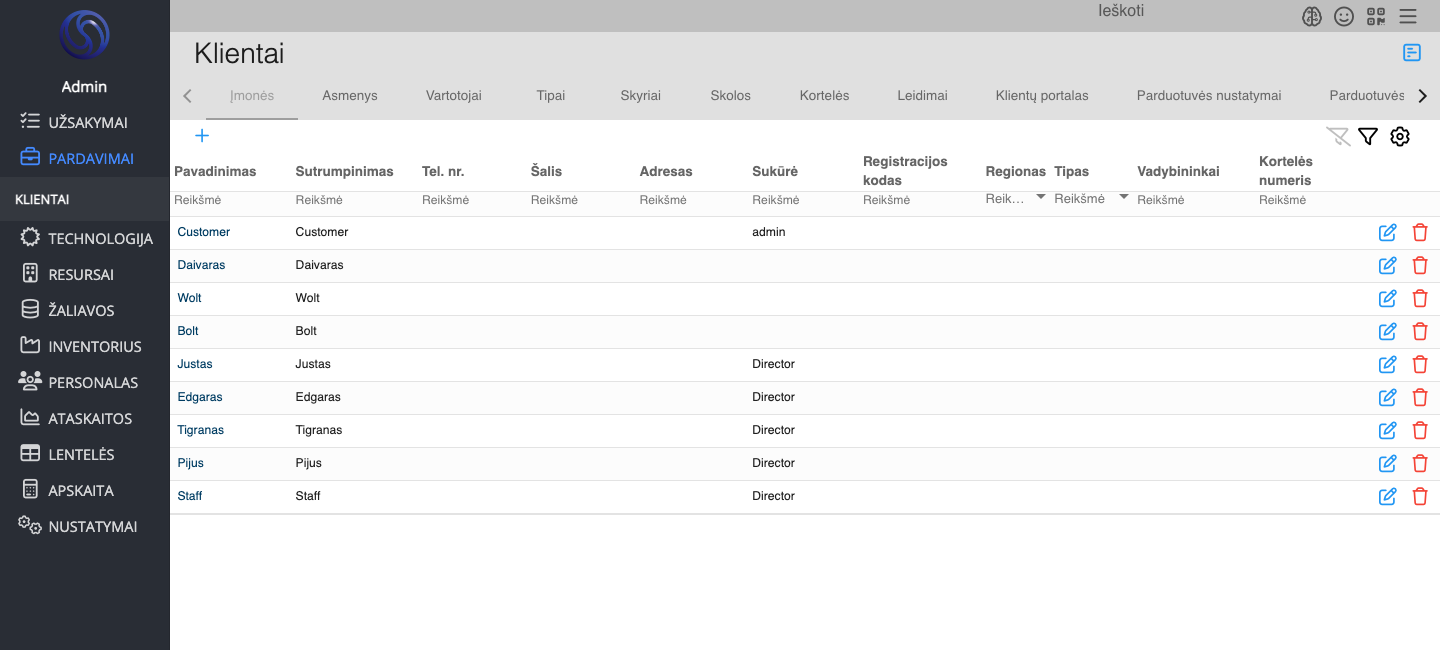
Task: Open the table settings gear icon
Action: tap(1400, 137)
